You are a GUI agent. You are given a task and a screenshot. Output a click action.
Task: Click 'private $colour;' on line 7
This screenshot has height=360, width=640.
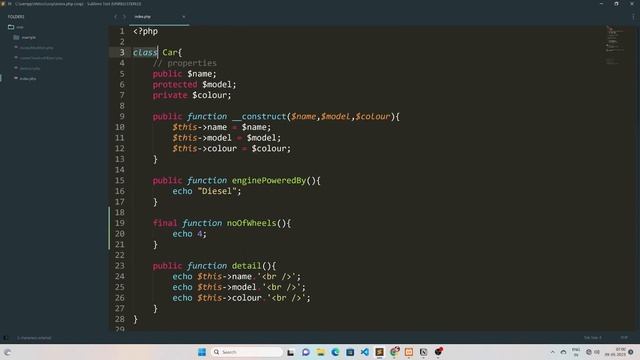192,95
